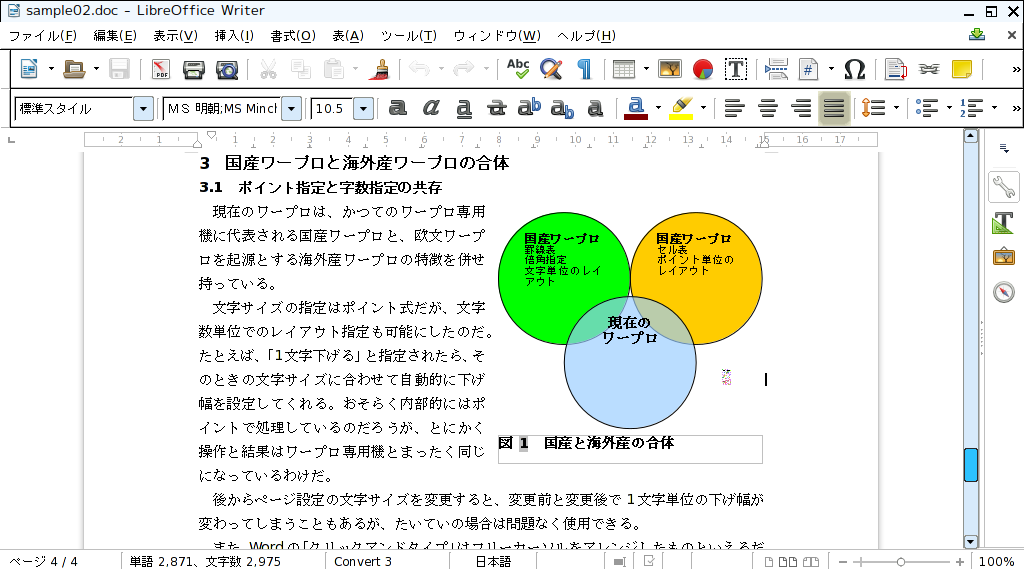Toggle formatting marks (pilcrow icon)
This screenshot has width=1024, height=572.
(x=584, y=69)
